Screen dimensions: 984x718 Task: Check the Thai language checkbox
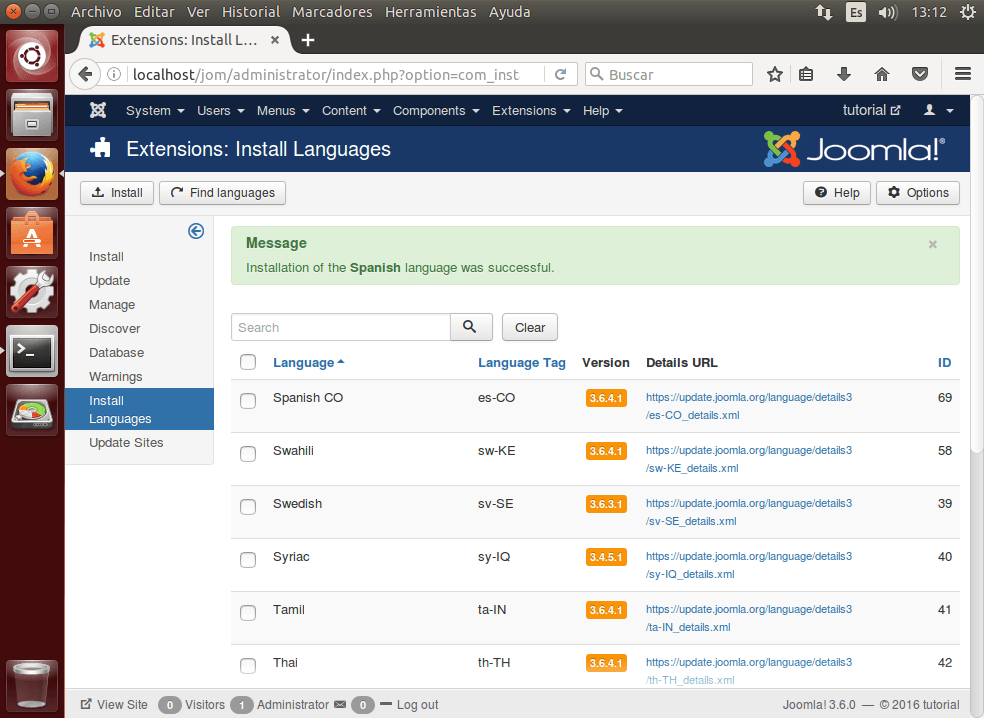248,666
